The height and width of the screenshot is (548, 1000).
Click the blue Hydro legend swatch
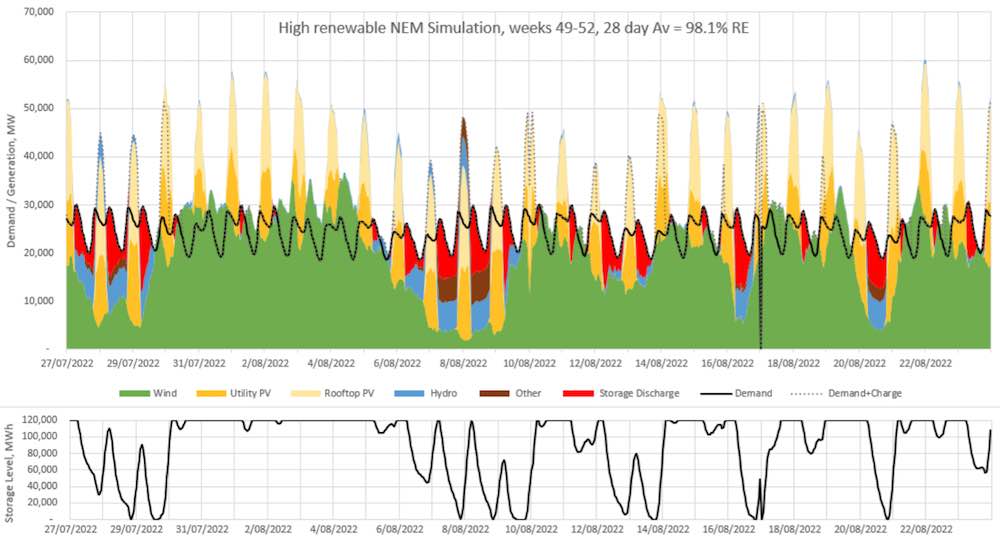click(x=409, y=394)
